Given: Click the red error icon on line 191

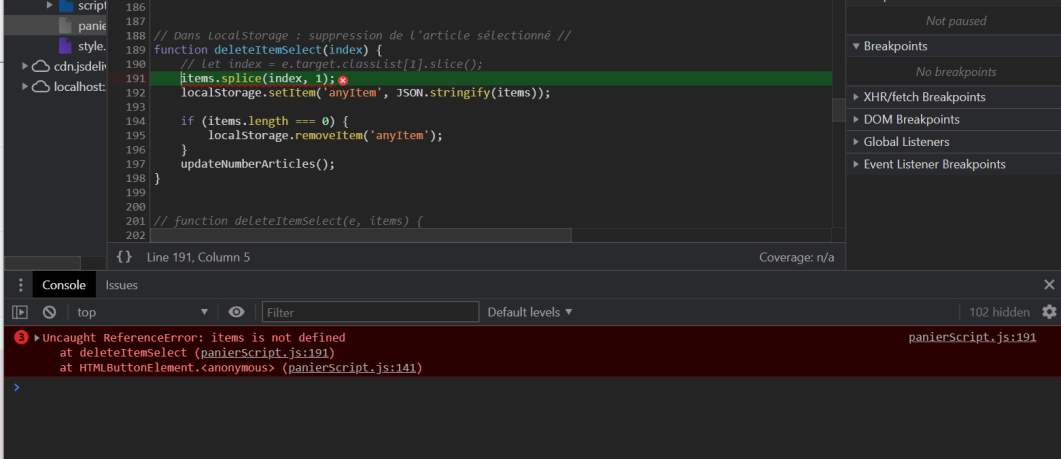Looking at the screenshot, I should pos(343,79).
